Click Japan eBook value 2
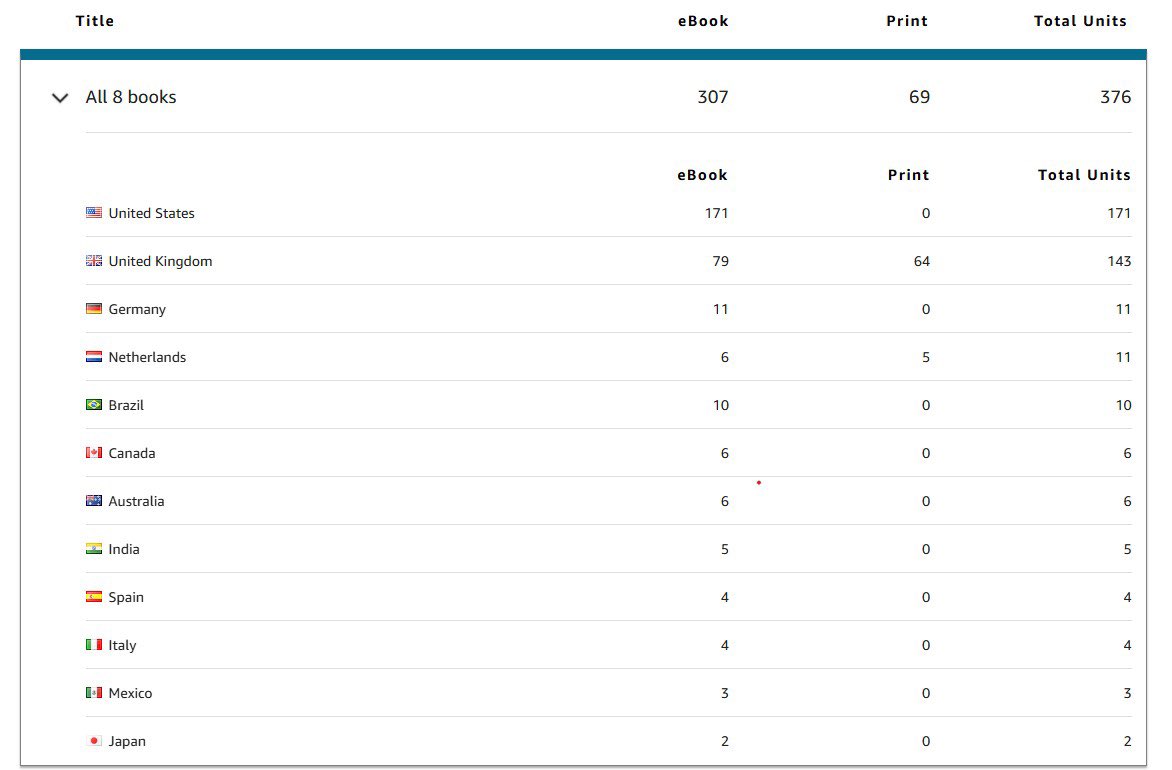1172x770 pixels. pos(724,741)
